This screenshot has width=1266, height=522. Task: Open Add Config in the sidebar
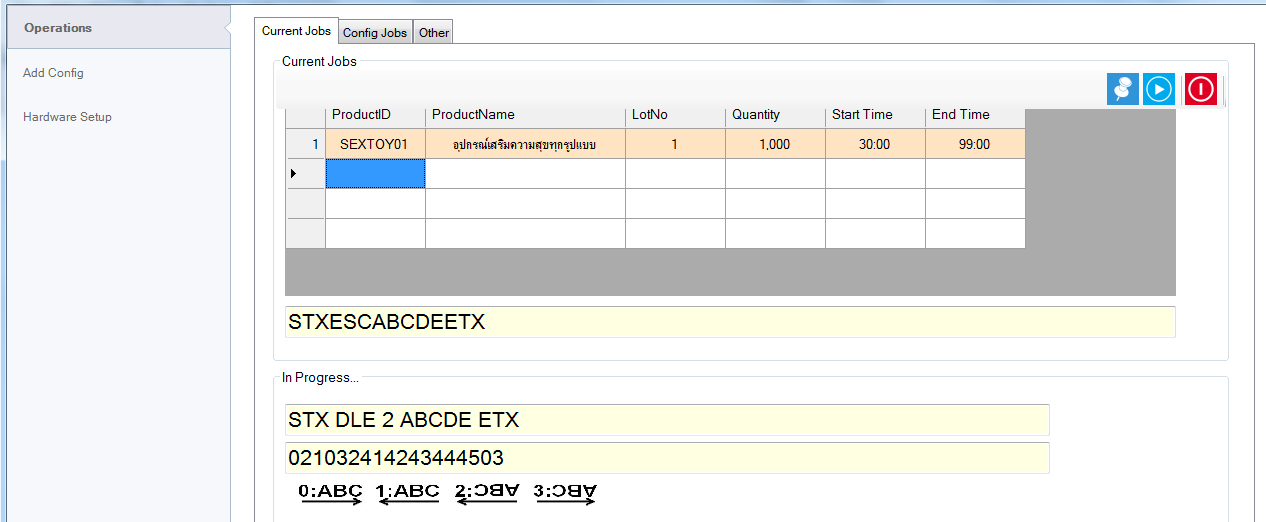53,73
